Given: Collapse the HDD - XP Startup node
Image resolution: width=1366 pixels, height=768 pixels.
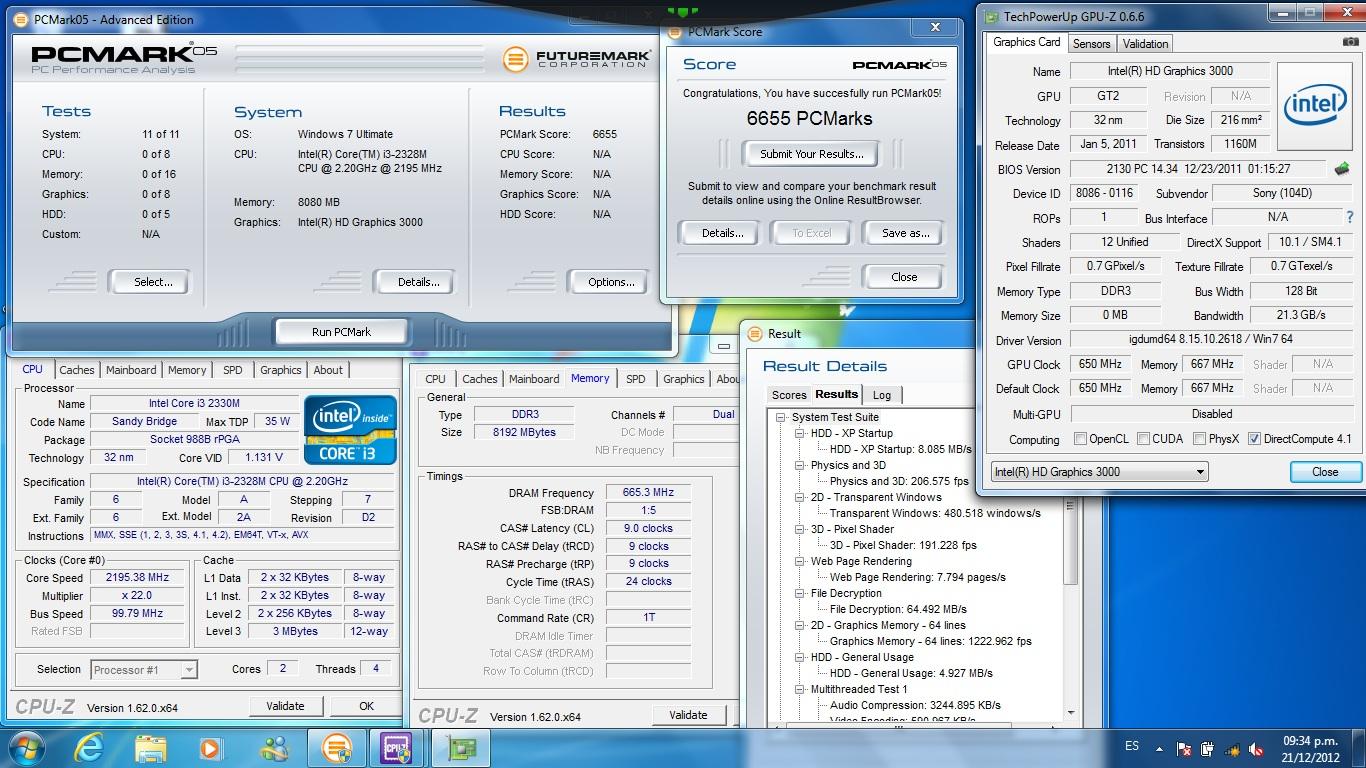Looking at the screenshot, I should (x=800, y=434).
